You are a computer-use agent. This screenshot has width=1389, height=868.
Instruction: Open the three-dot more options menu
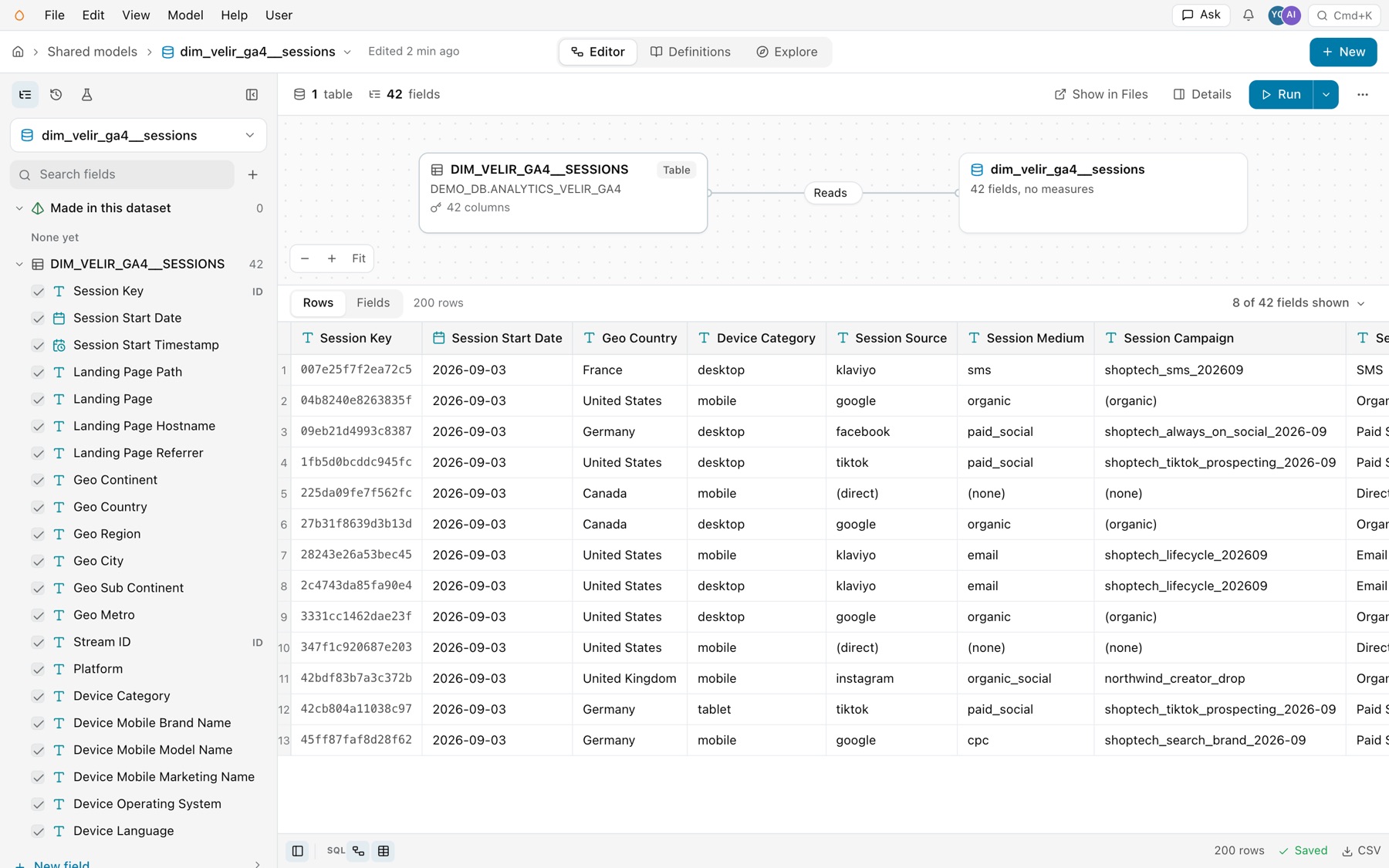1362,94
